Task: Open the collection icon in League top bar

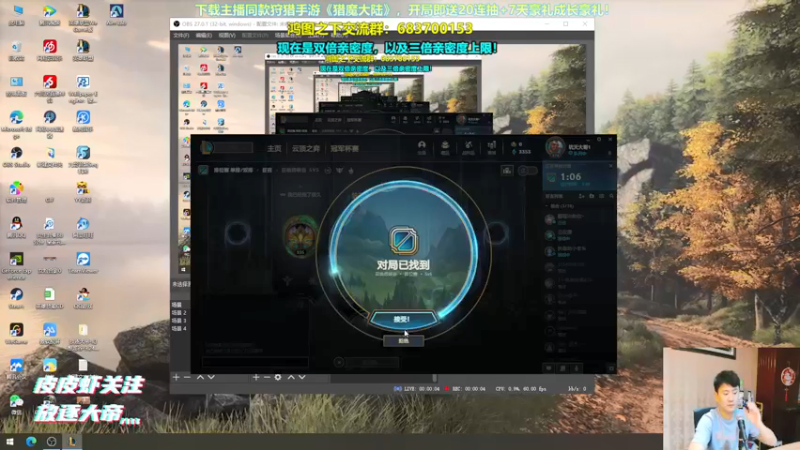Action: (445, 147)
